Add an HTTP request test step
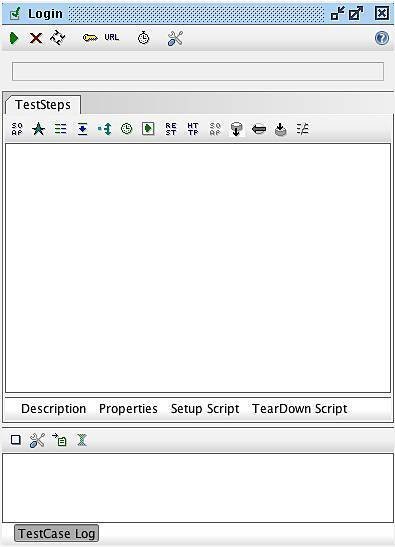Viewport: 395px width, 547px height. point(193,129)
